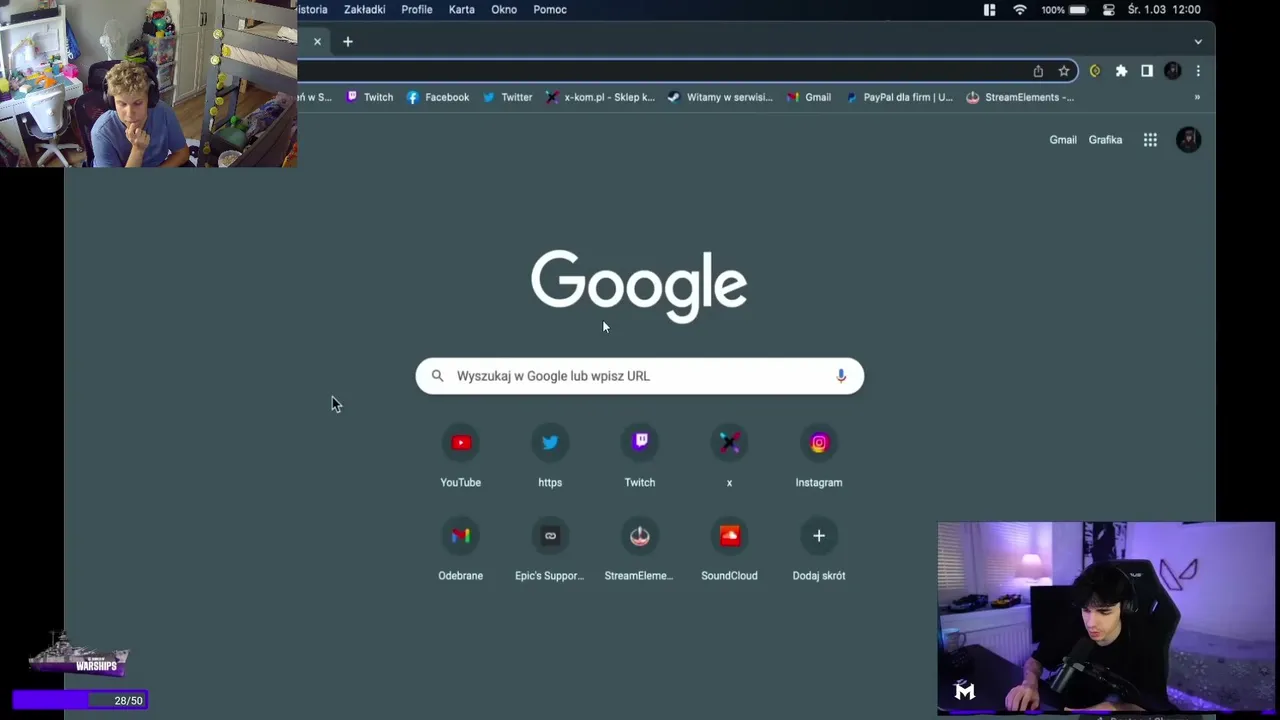Open the x shortcut tile
This screenshot has height=720, width=1280.
coord(729,457)
